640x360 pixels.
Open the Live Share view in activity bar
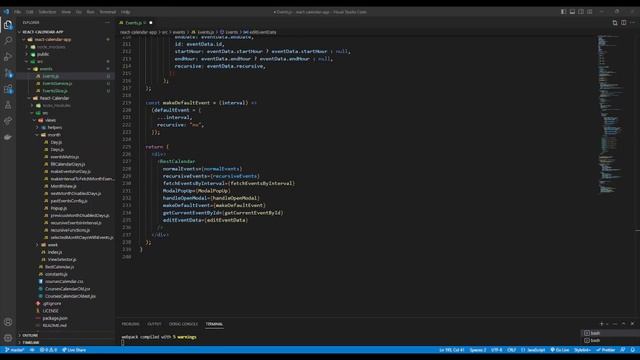click(x=8, y=121)
